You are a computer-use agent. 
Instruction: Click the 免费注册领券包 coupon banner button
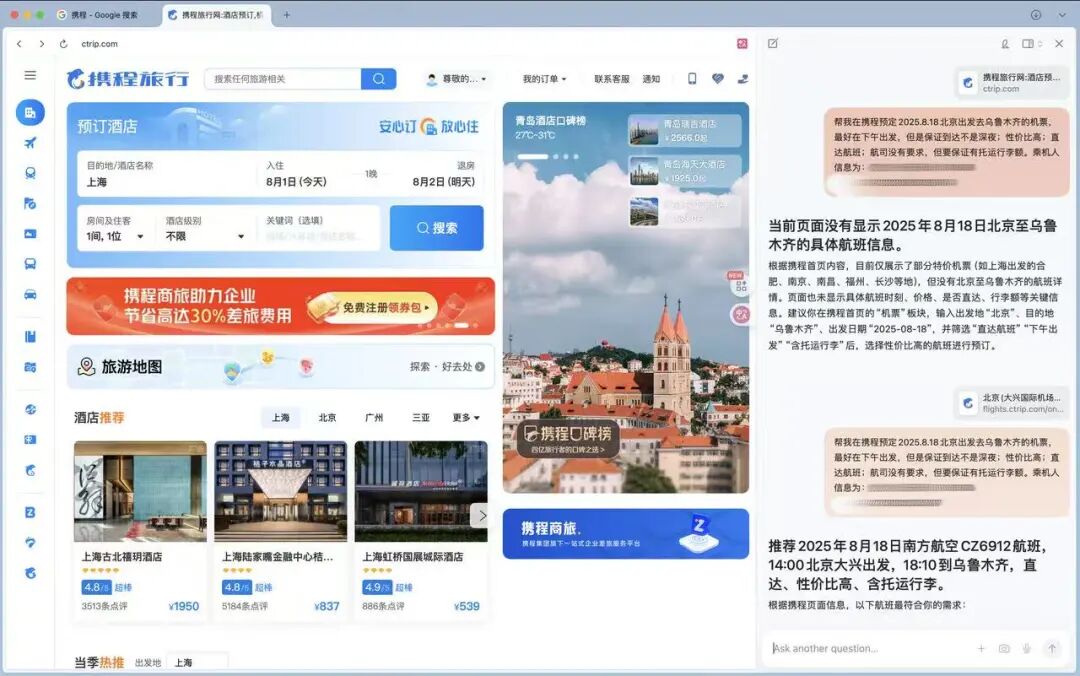coord(382,307)
